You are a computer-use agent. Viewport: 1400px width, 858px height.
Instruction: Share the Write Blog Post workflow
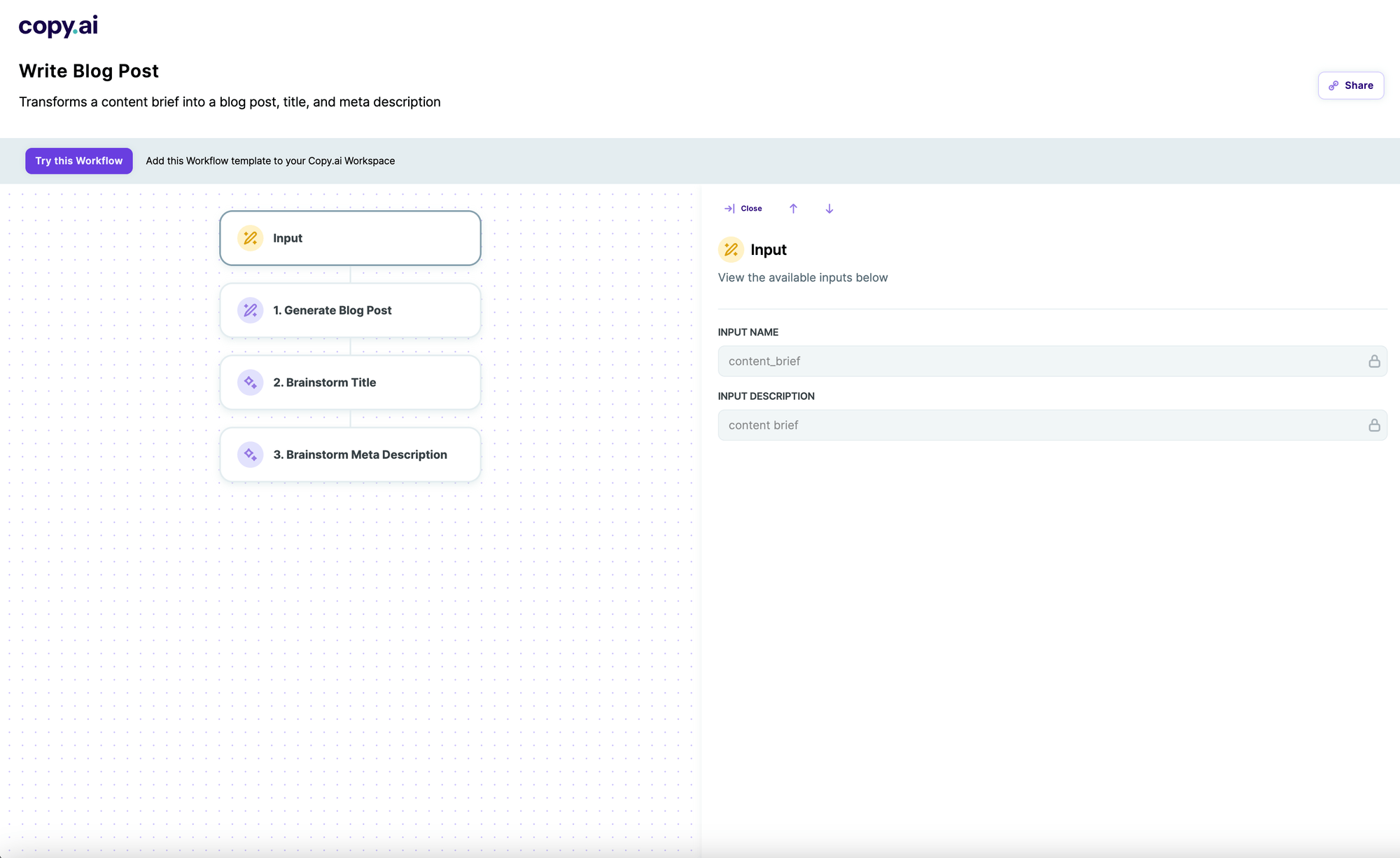tap(1351, 85)
